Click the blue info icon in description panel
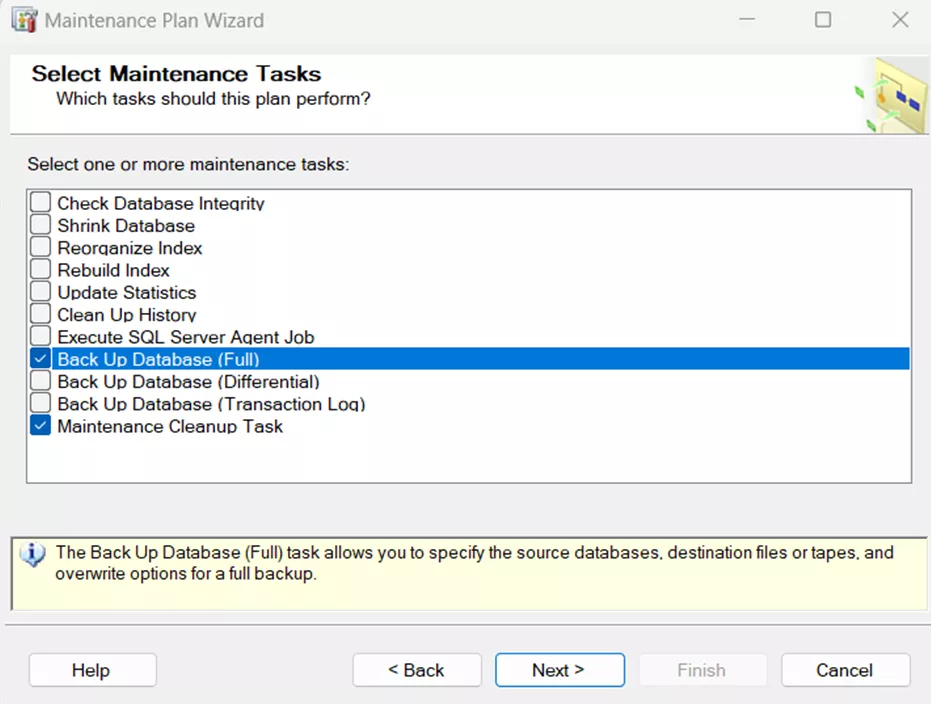This screenshot has width=931, height=704. click(33, 554)
